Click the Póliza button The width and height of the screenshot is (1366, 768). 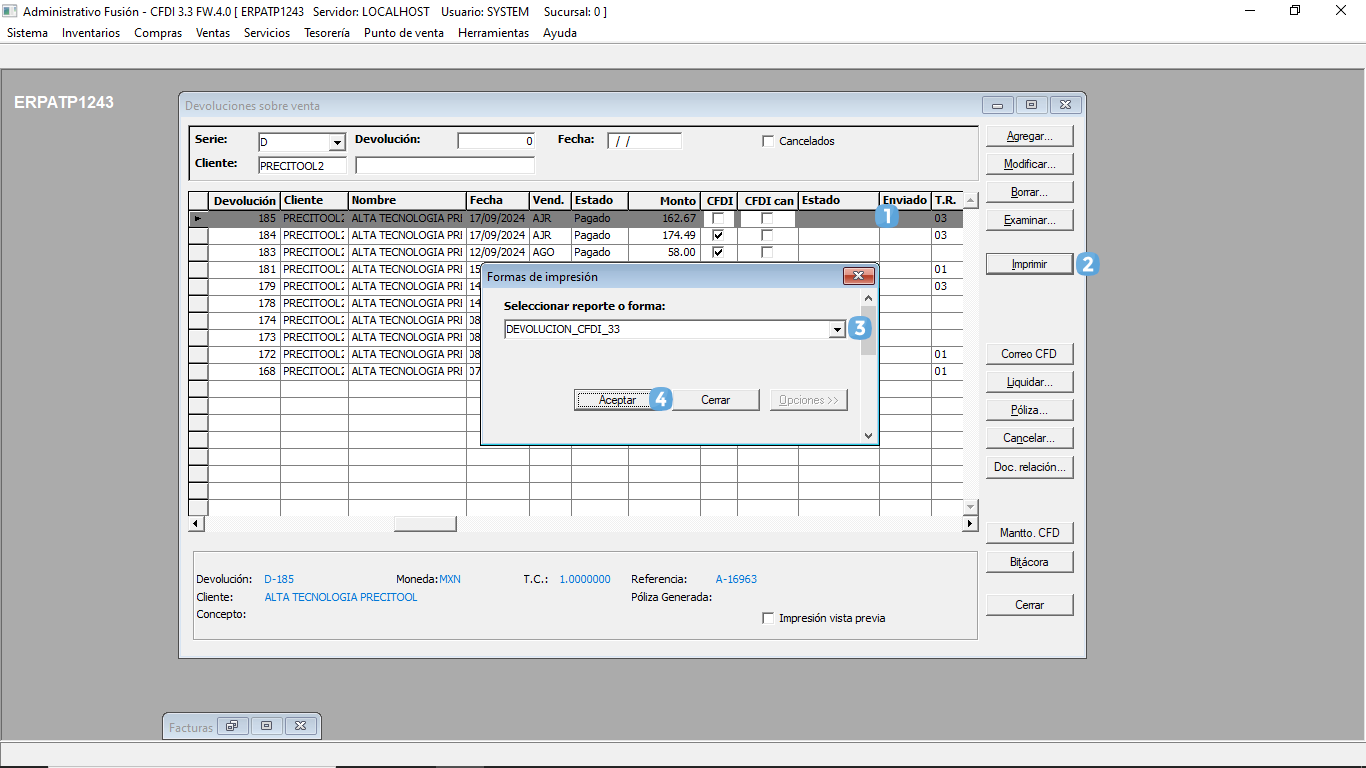pos(1029,410)
